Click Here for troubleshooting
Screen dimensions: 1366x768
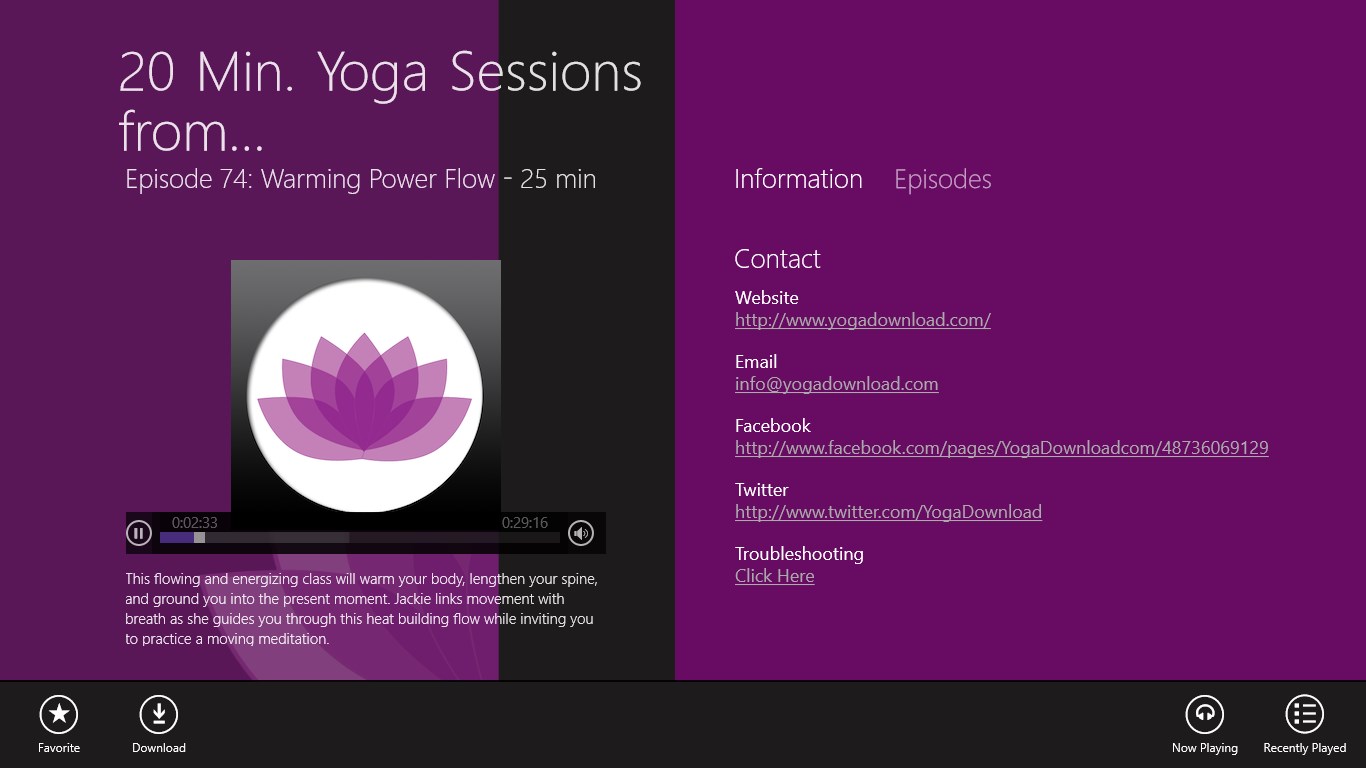point(774,576)
